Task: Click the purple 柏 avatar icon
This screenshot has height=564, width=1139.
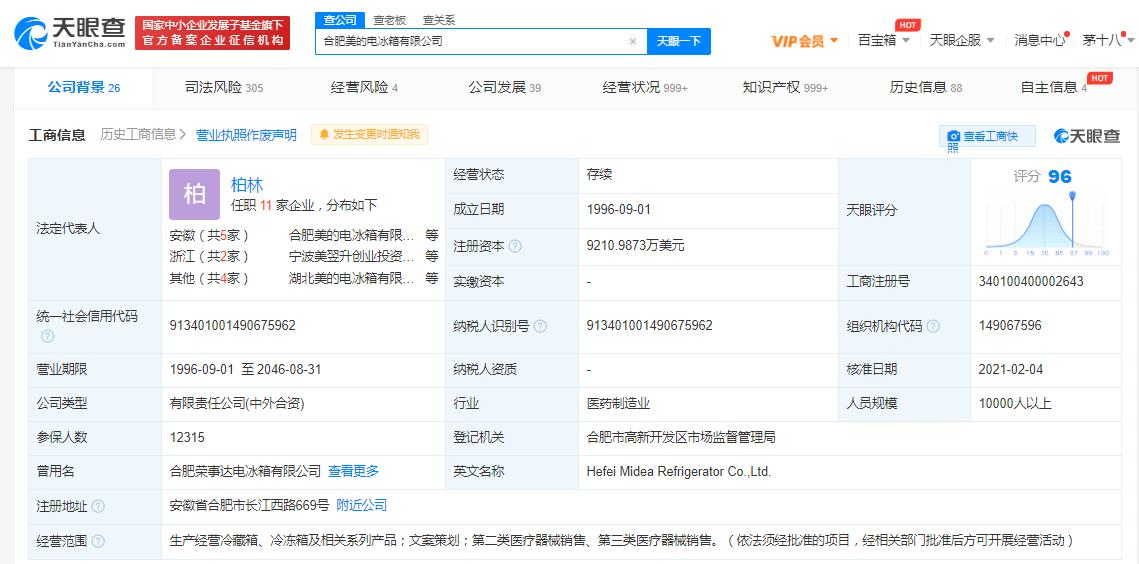Action: (194, 194)
